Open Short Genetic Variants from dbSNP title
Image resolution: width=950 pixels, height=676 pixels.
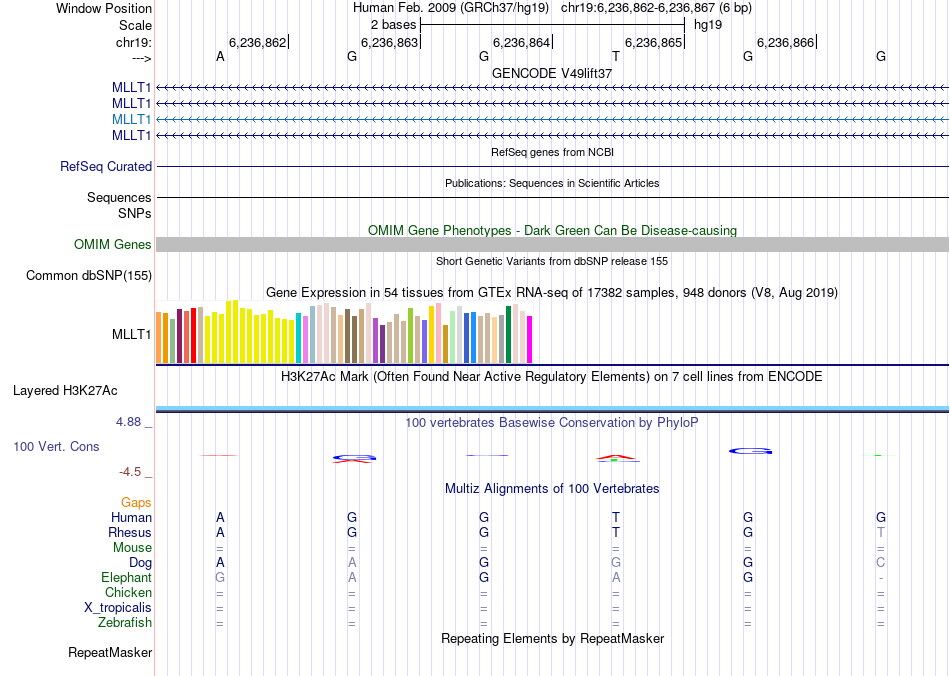[552, 261]
